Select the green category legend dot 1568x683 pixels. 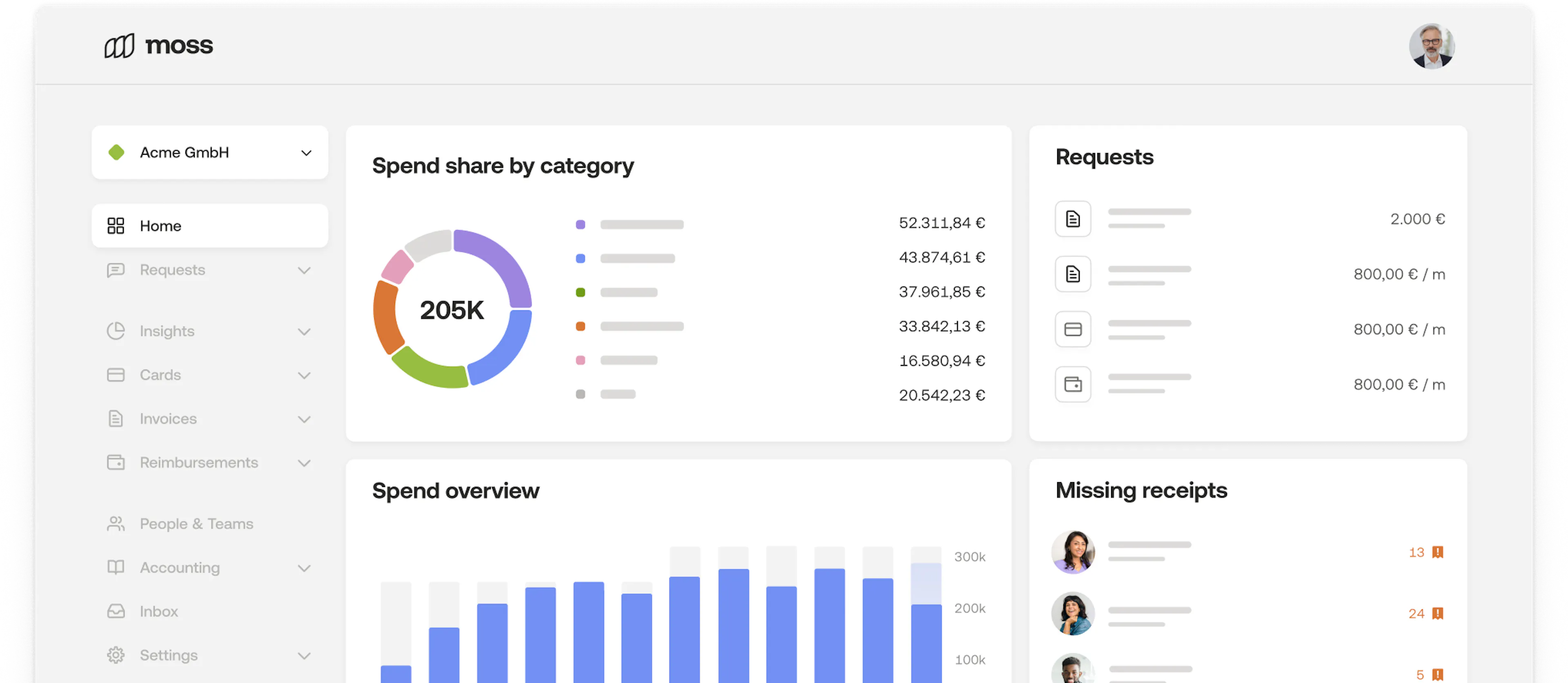click(581, 293)
